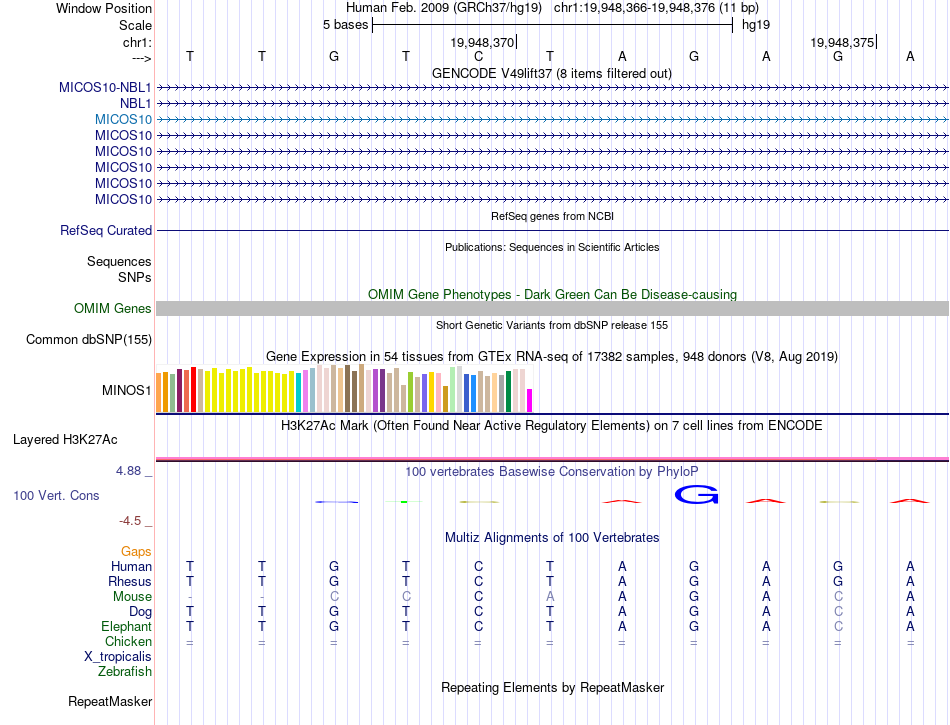Select the Human species row label

pos(131,566)
